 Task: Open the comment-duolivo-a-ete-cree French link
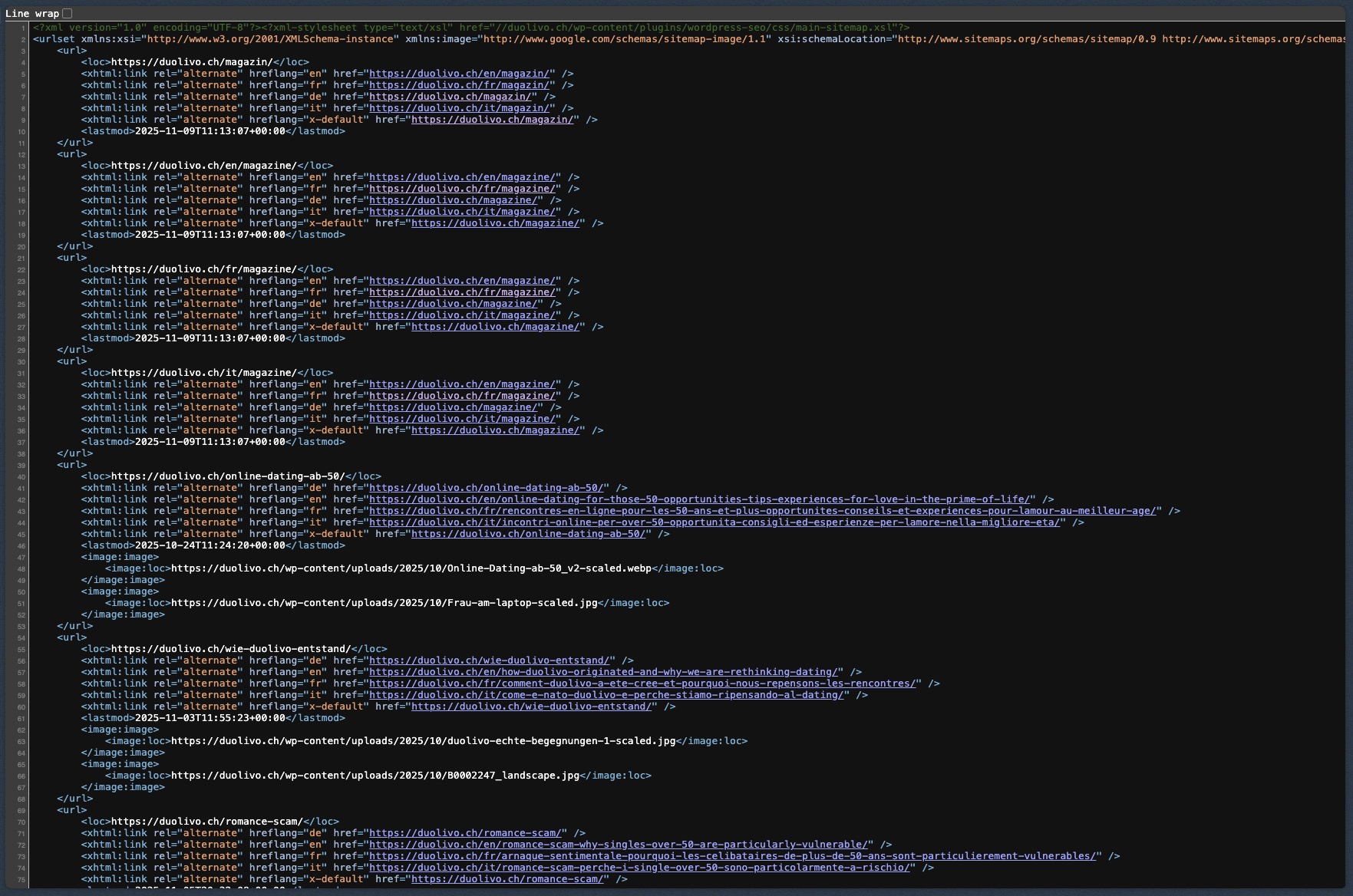point(642,684)
